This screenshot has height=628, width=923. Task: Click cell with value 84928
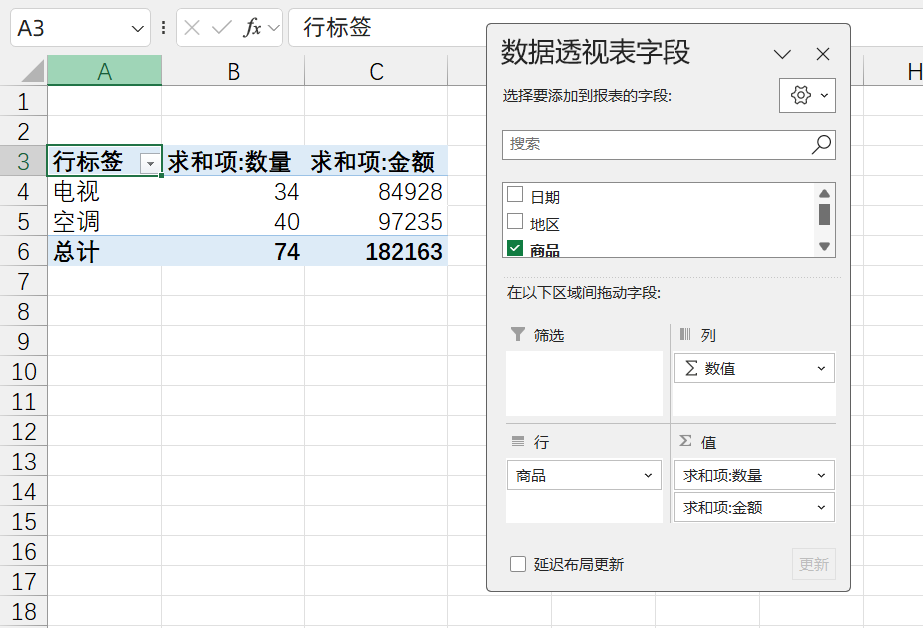[x=376, y=191]
